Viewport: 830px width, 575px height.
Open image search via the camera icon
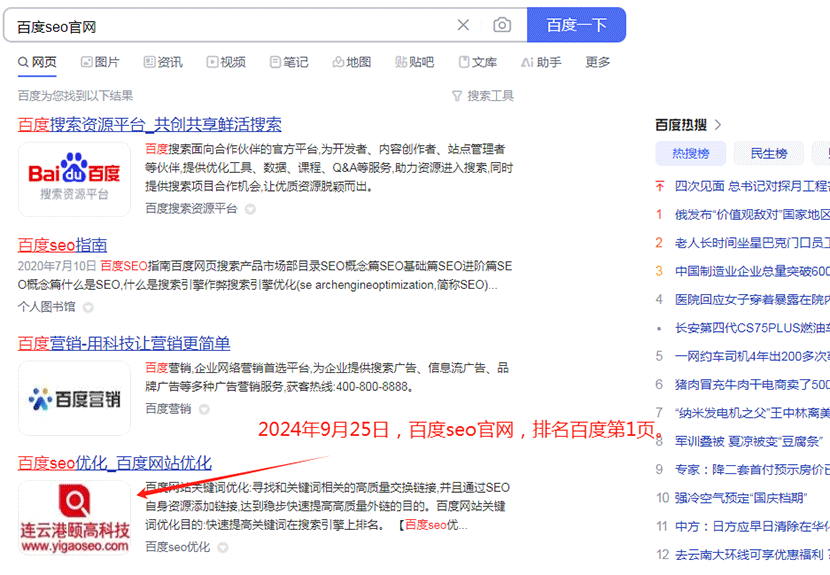pos(502,25)
